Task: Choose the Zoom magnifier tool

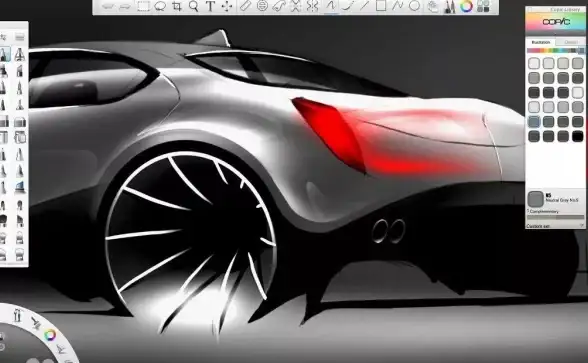Action: pos(194,6)
